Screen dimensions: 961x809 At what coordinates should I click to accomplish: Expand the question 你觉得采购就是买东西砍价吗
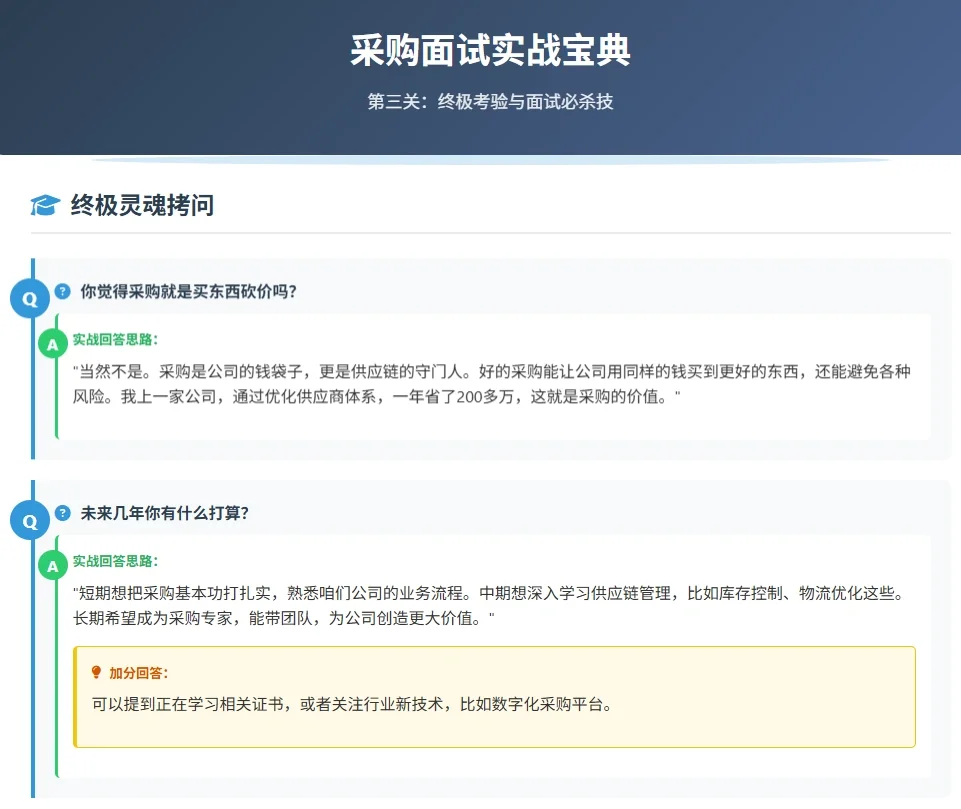click(195, 291)
